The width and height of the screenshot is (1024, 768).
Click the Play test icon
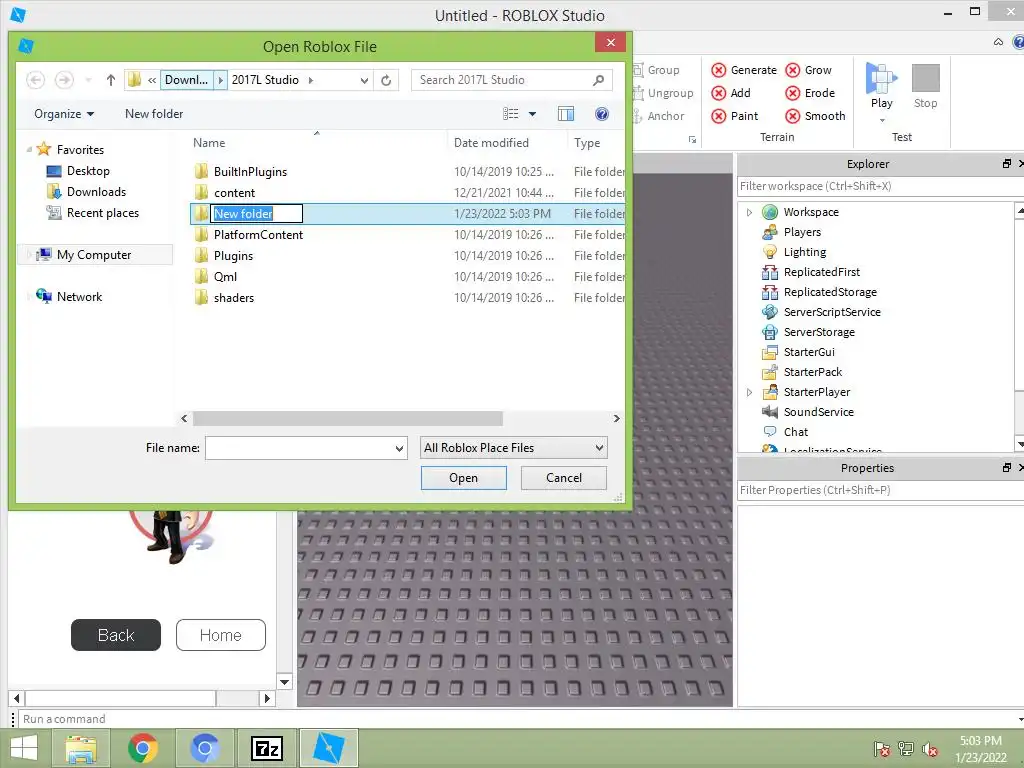pyautogui.click(x=881, y=78)
